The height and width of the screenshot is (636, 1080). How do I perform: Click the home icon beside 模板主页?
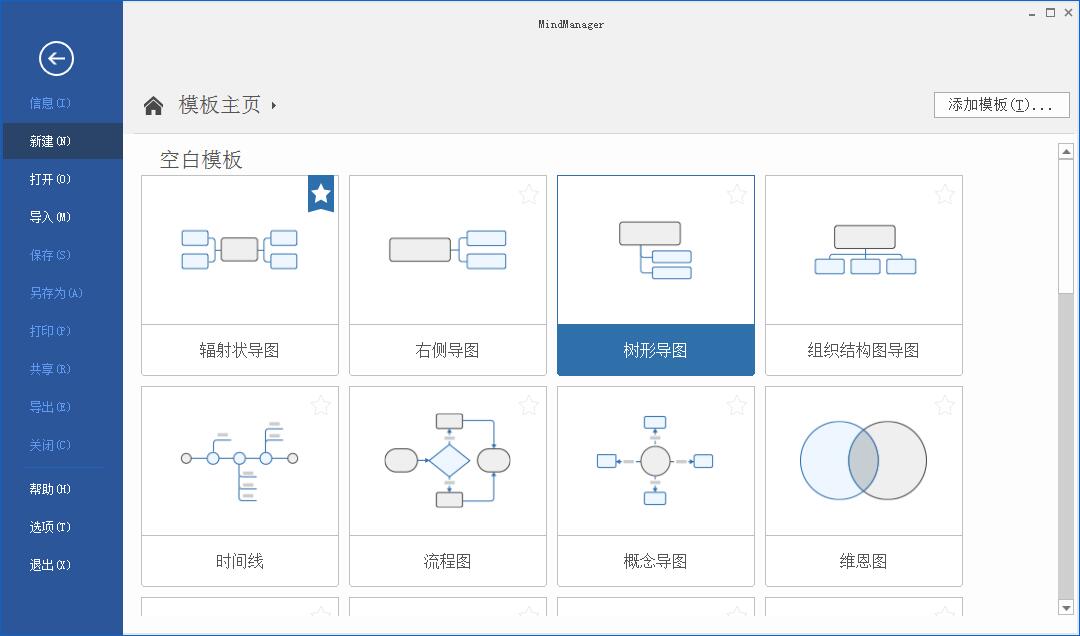coord(153,103)
